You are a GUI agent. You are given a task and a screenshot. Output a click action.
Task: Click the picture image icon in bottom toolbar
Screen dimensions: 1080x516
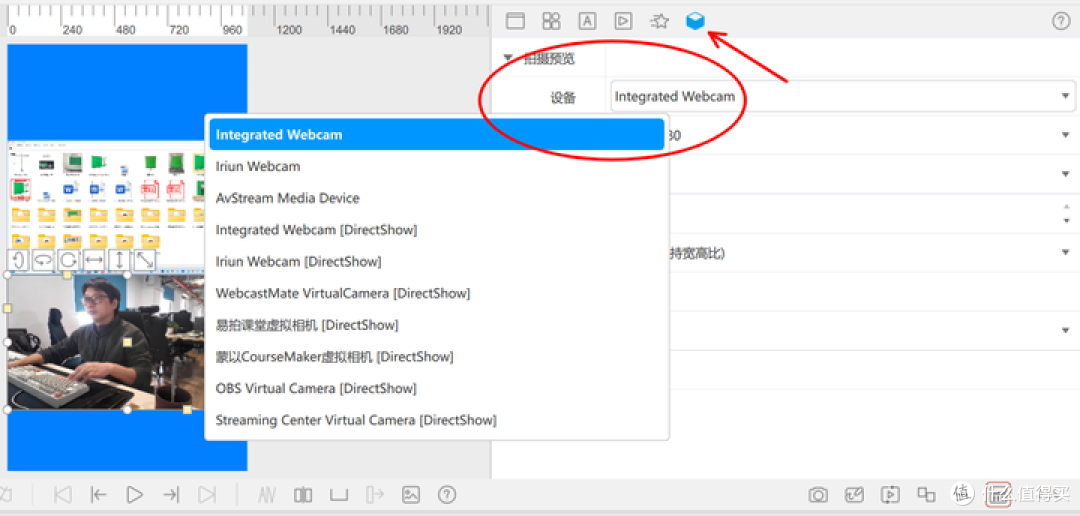click(411, 494)
